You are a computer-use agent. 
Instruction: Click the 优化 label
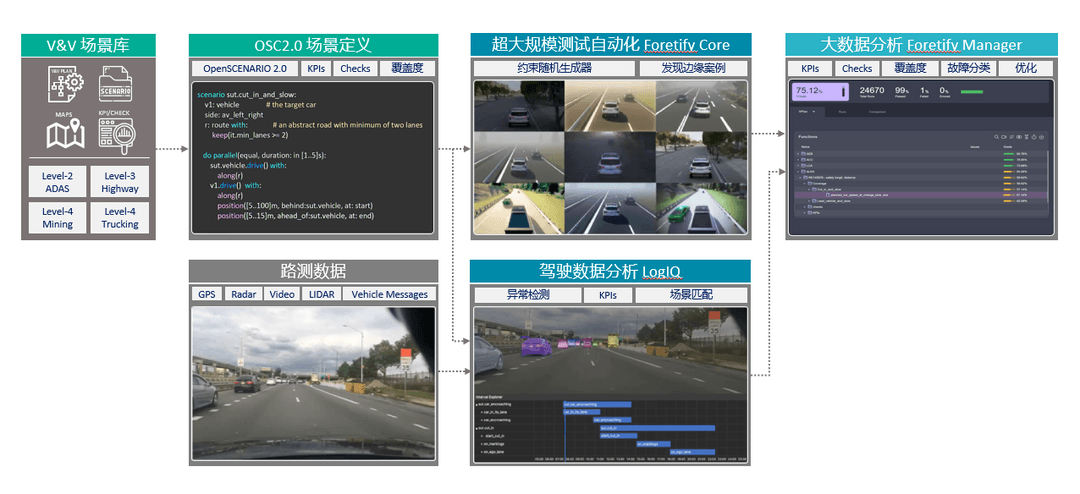tap(1025, 68)
